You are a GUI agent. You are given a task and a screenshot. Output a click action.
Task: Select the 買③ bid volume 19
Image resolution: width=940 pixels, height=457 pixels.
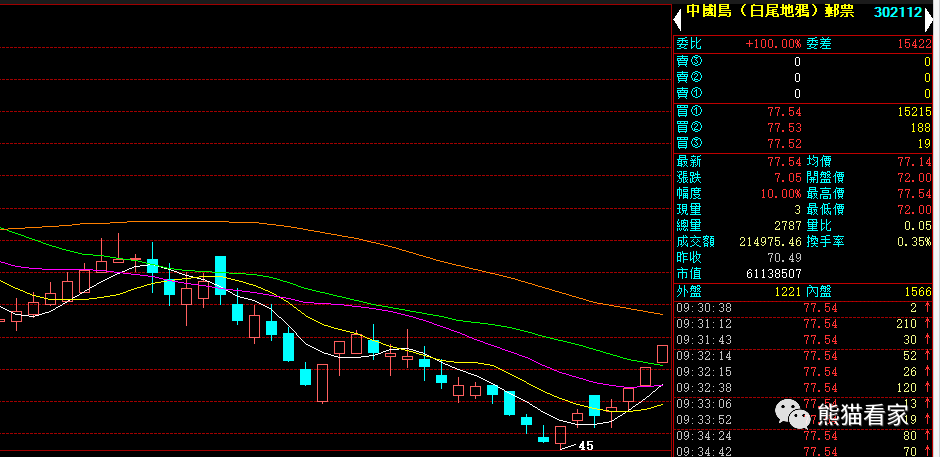[925, 144]
